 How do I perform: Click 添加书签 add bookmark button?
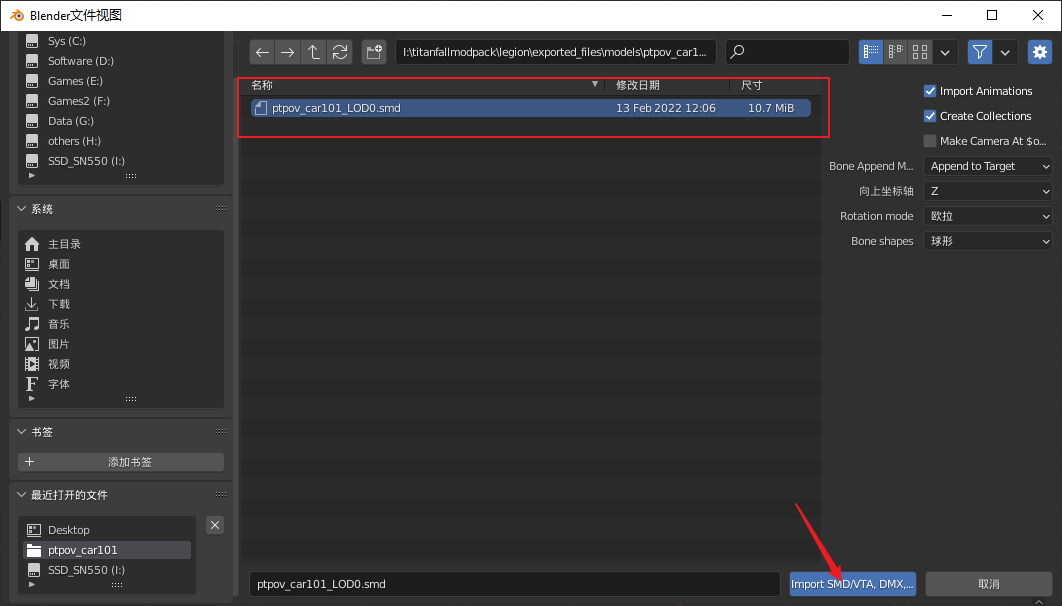tap(121, 462)
